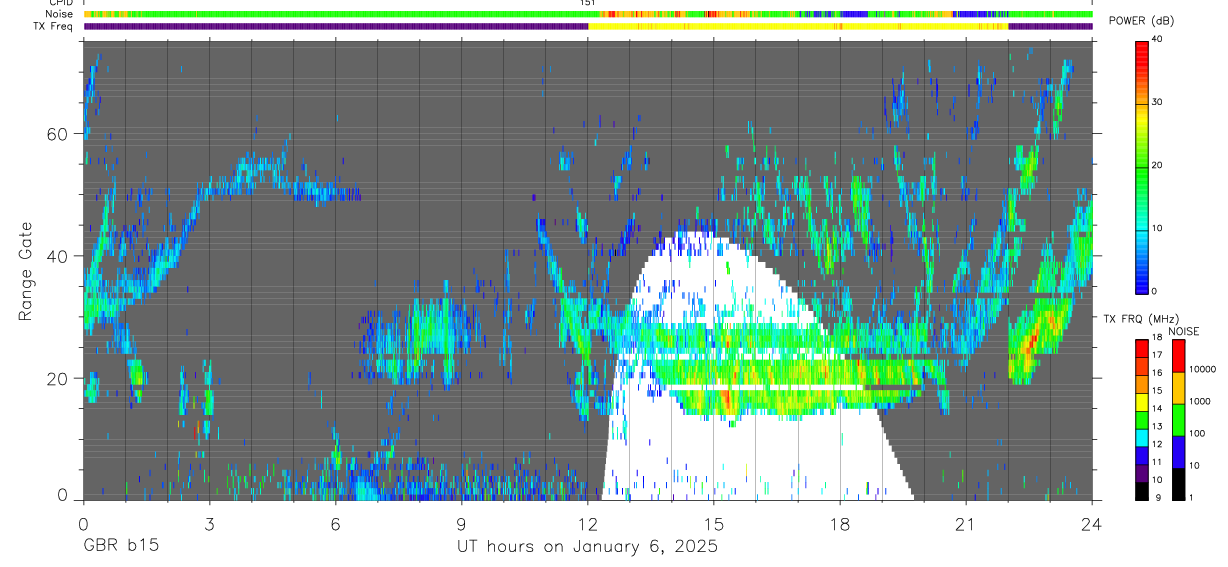The width and height of the screenshot is (1228, 567).
Task: Select the 'POWER (dB)' legend title
Action: point(1142,22)
